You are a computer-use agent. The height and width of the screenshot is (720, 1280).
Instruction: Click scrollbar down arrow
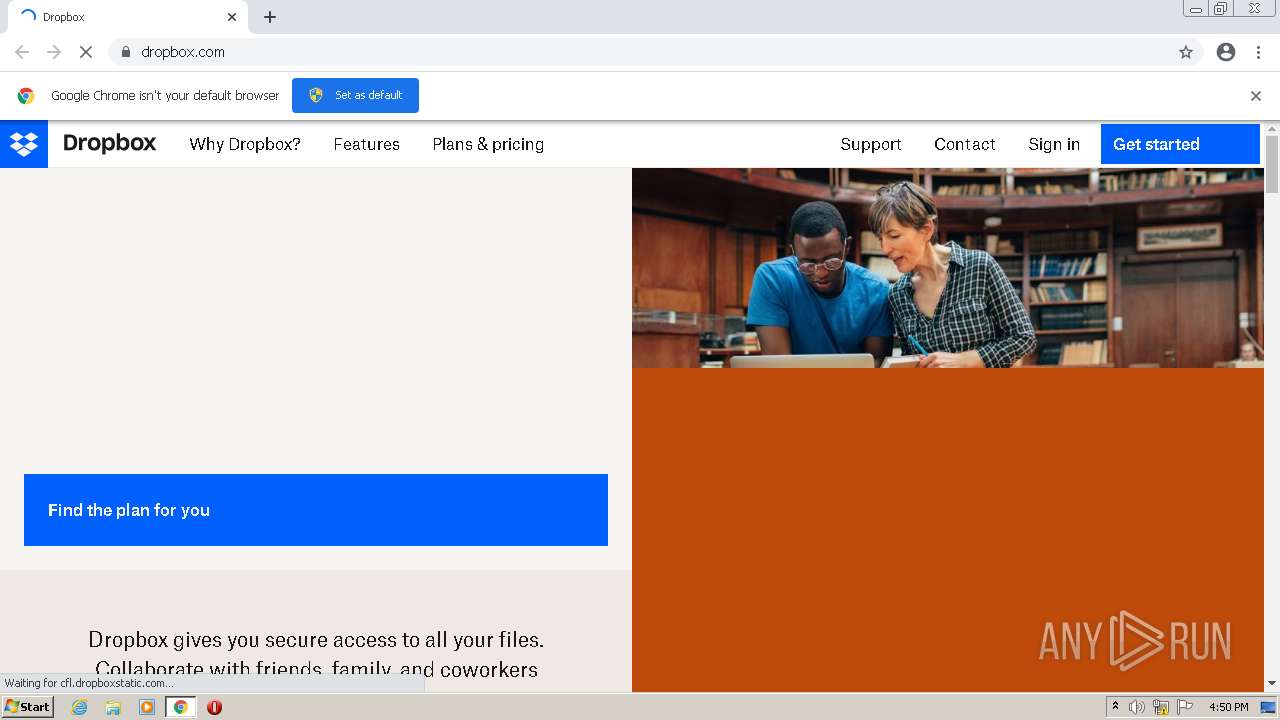1272,683
